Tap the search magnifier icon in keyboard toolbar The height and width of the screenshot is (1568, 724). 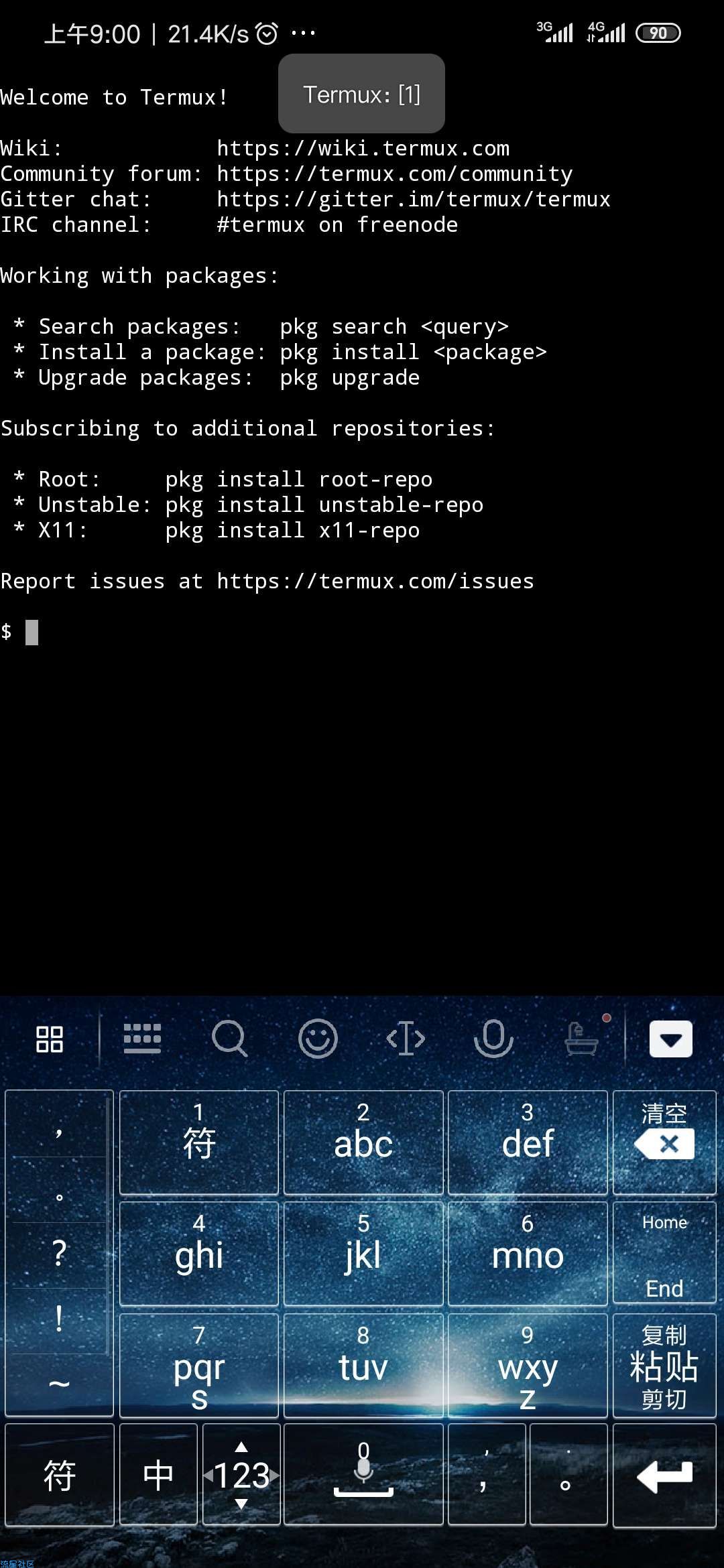pyautogui.click(x=229, y=1039)
